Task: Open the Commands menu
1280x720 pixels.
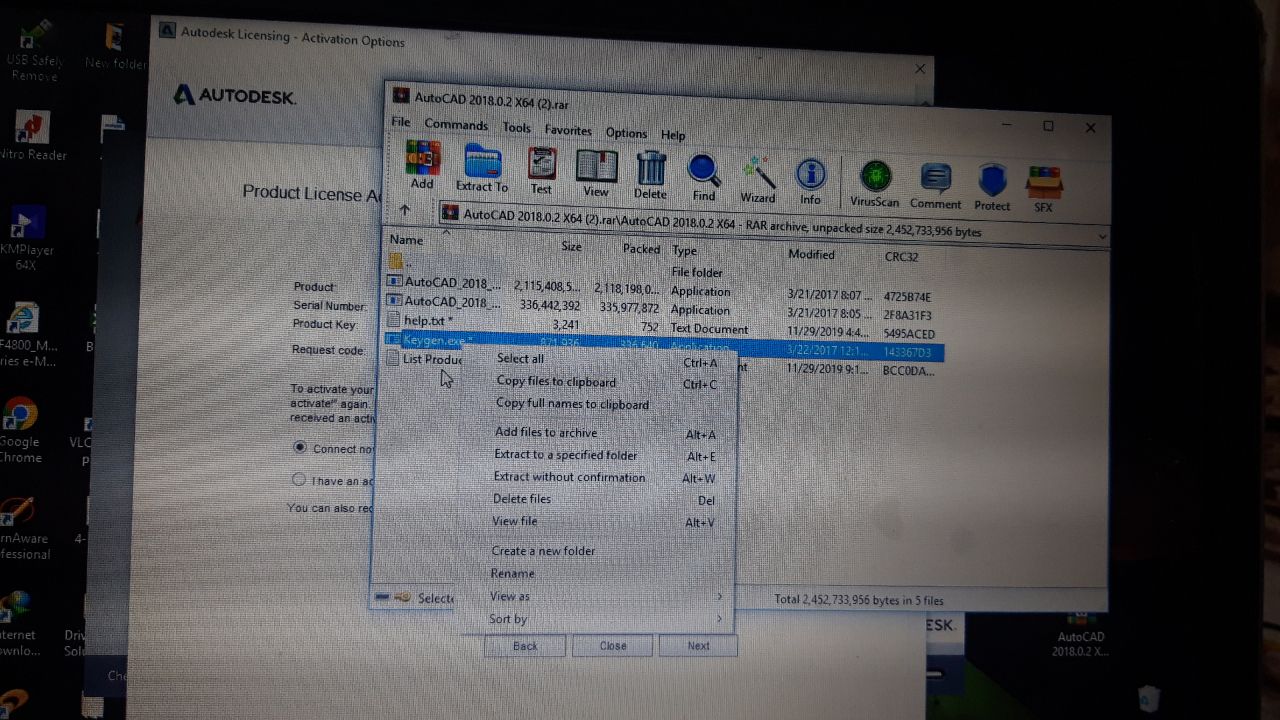Action: point(456,125)
